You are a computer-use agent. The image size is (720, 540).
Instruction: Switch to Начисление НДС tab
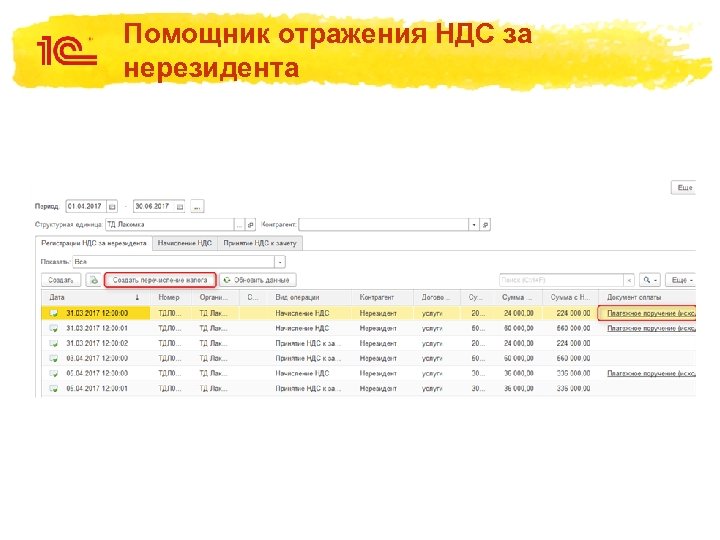click(x=185, y=243)
